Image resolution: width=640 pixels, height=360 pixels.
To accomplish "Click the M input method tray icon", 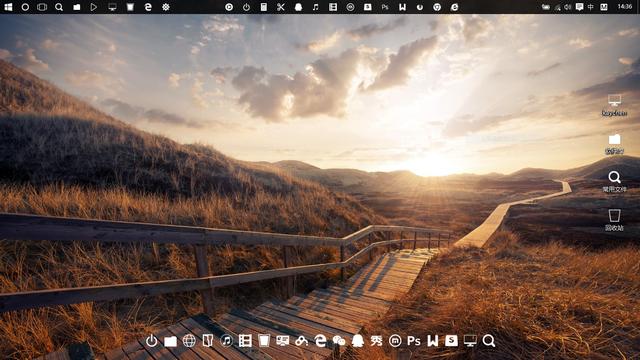I will click(604, 7).
